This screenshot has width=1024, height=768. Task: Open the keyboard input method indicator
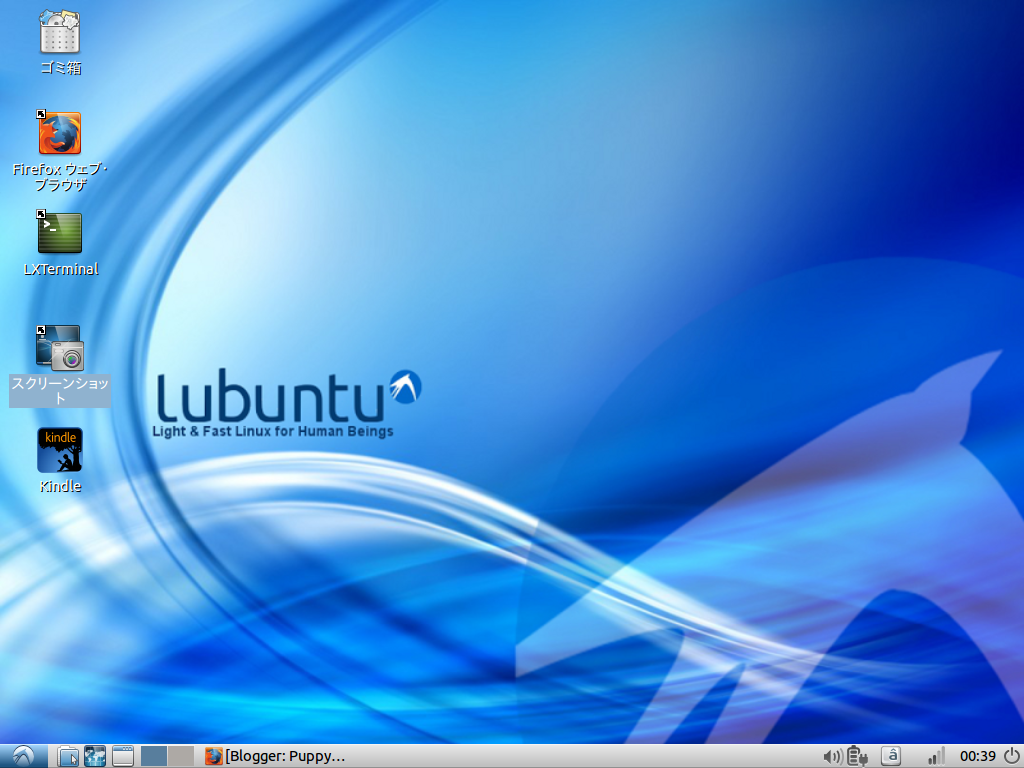pos(891,756)
